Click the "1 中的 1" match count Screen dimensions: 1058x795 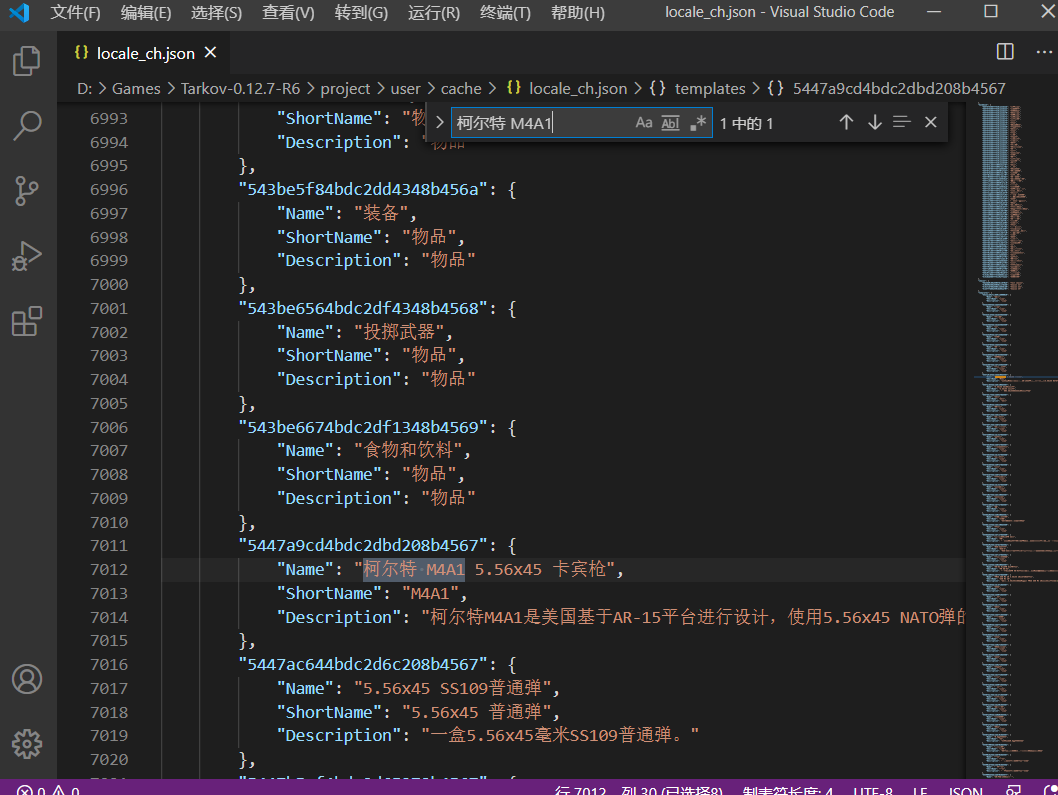coord(746,124)
